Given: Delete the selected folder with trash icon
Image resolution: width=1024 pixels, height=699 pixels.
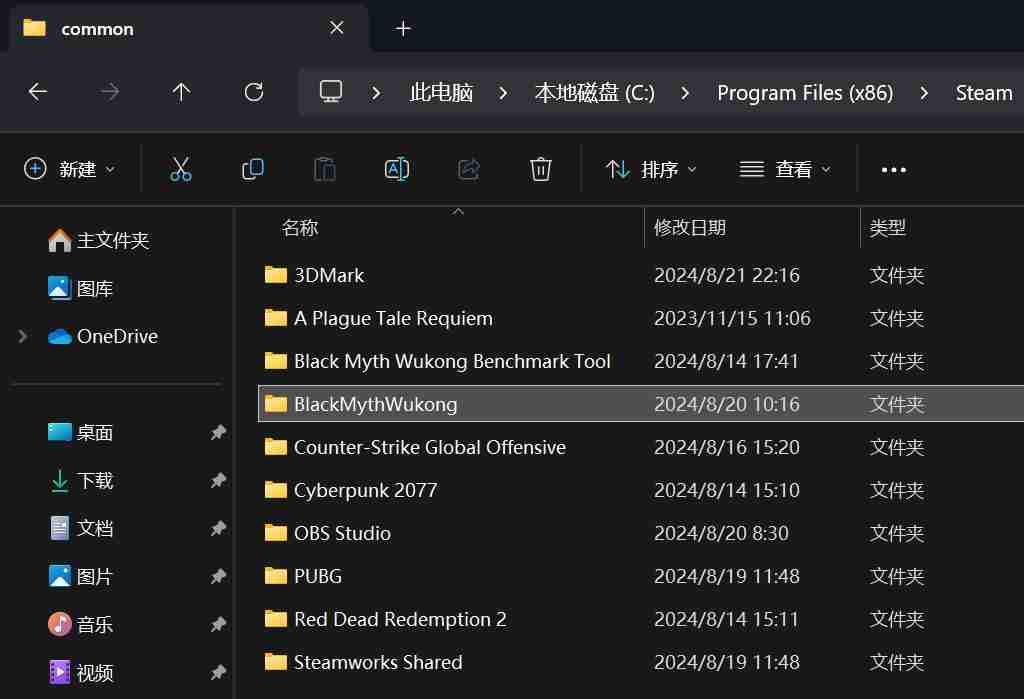Looking at the screenshot, I should click(x=540, y=168).
